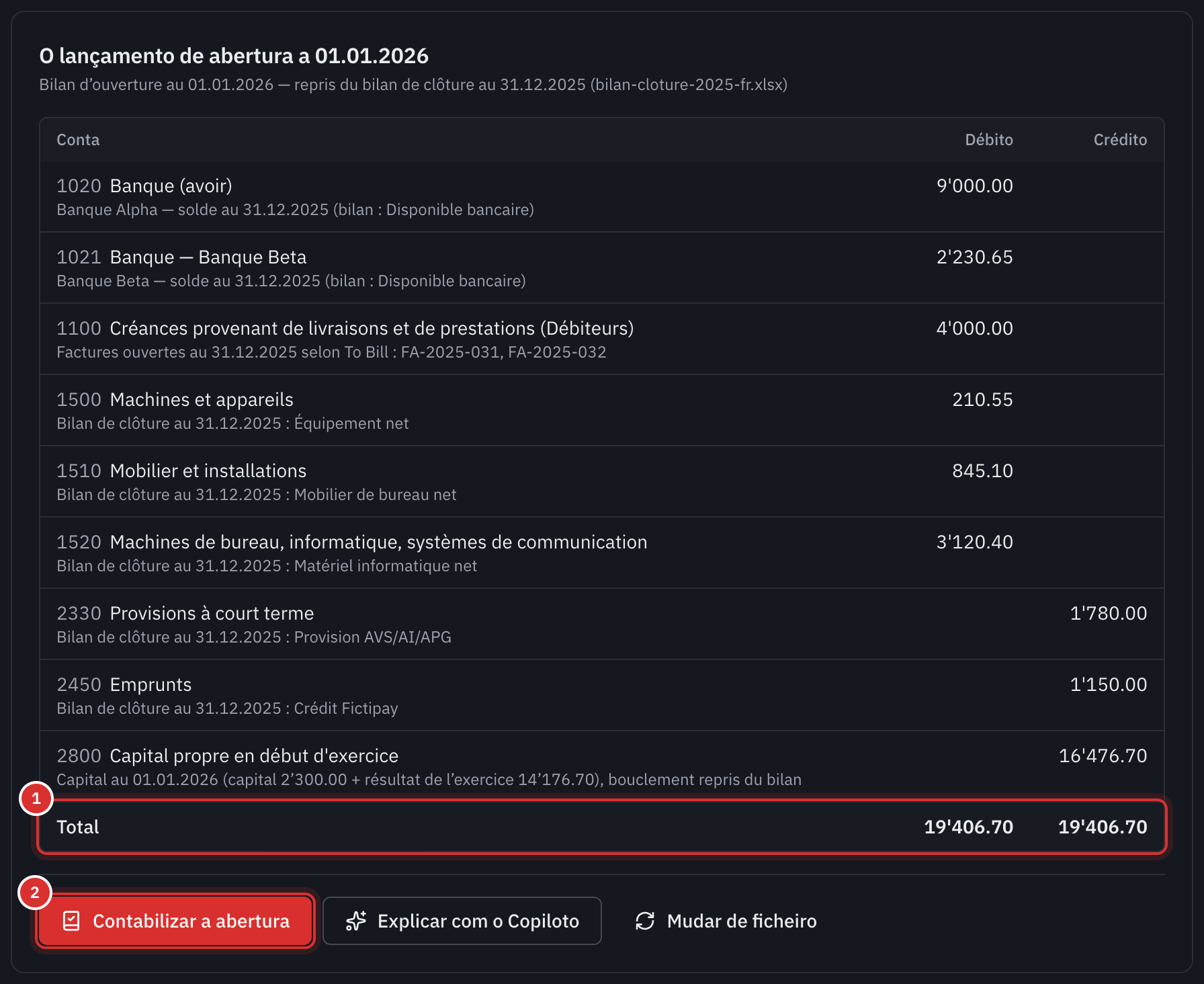Click the total debit 19'406.70
Viewport: 1204px width, 984px height.
[969, 827]
